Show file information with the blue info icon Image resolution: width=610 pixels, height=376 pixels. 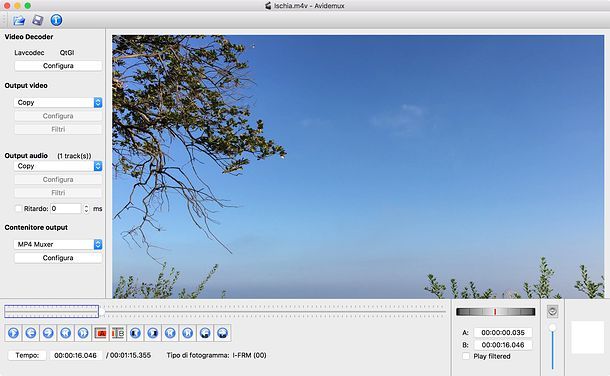56,20
